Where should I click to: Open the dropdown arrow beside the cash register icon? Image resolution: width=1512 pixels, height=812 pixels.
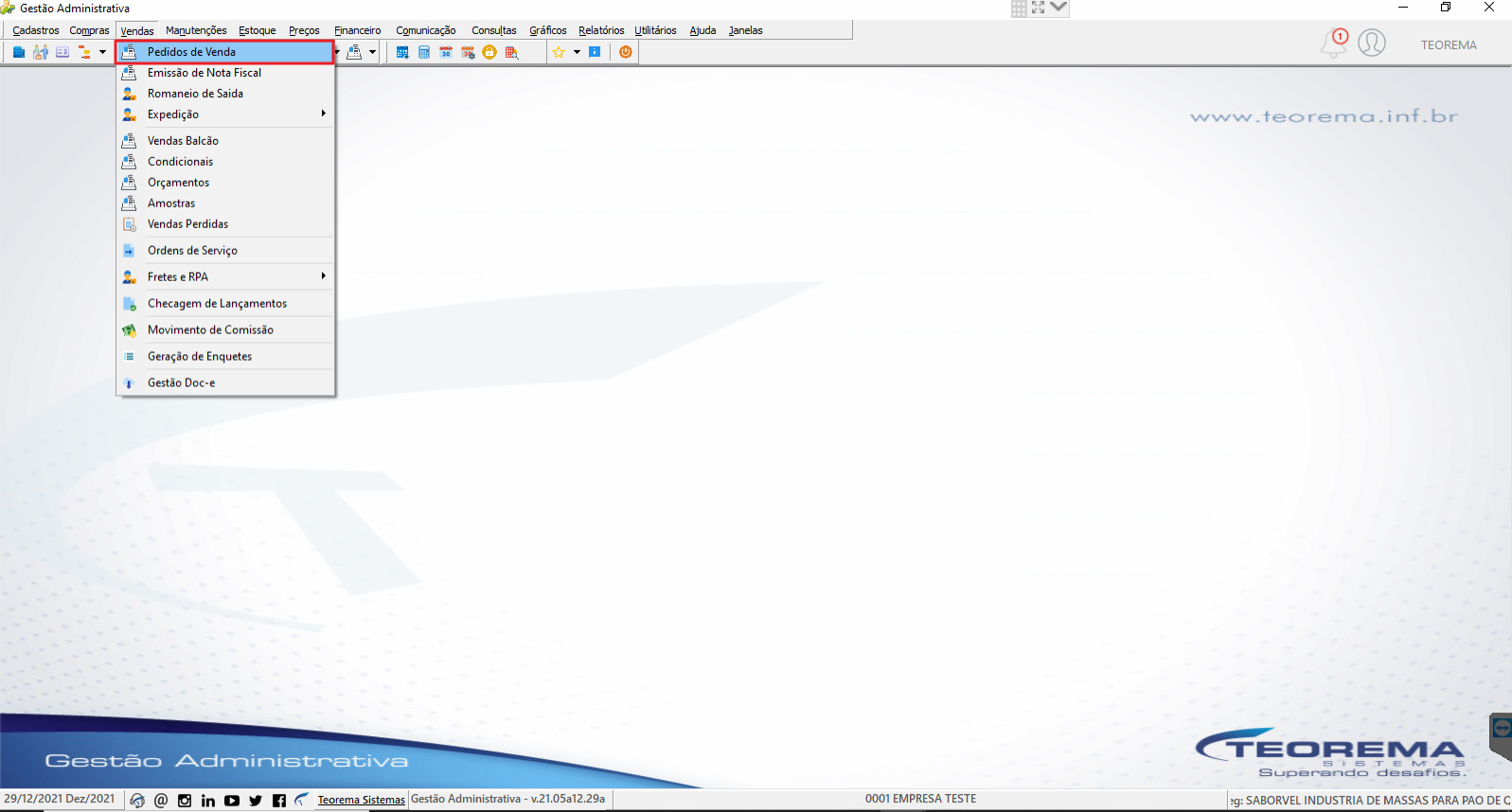tap(372, 52)
